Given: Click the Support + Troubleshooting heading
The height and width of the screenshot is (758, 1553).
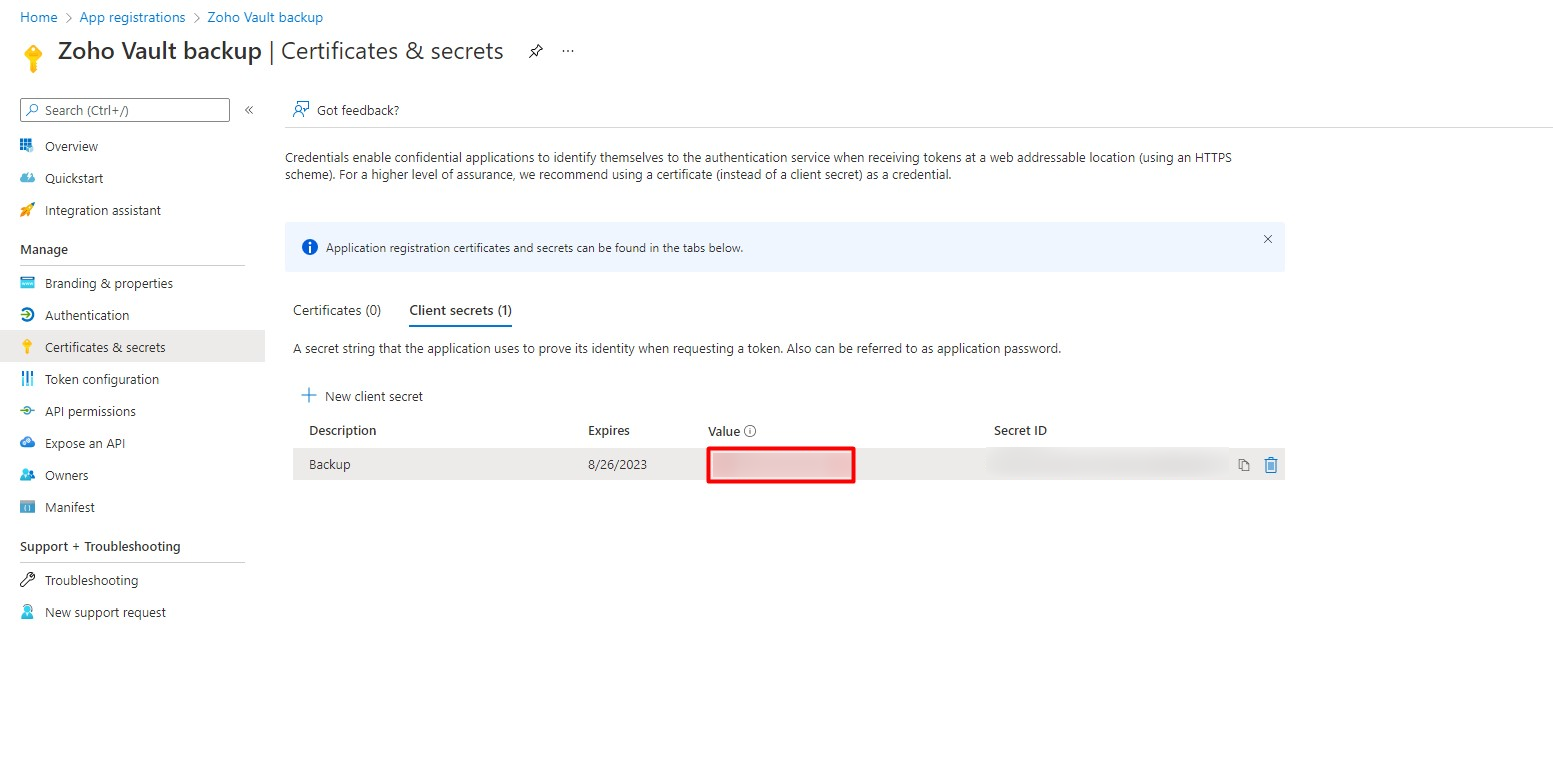Looking at the screenshot, I should tap(100, 547).
